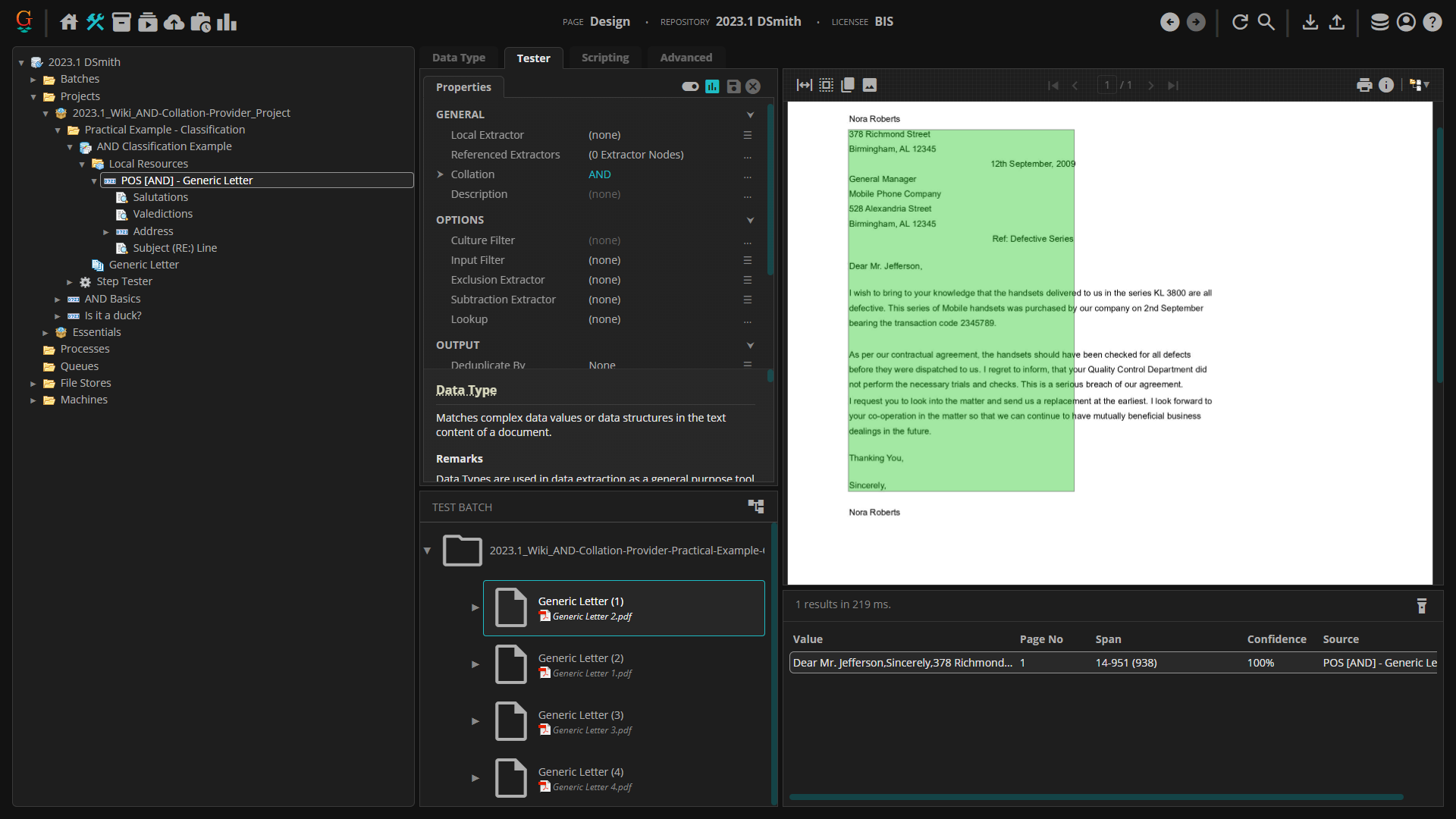Image resolution: width=1456 pixels, height=819 pixels.
Task: Collapse the GENERAL properties section
Action: 750,115
